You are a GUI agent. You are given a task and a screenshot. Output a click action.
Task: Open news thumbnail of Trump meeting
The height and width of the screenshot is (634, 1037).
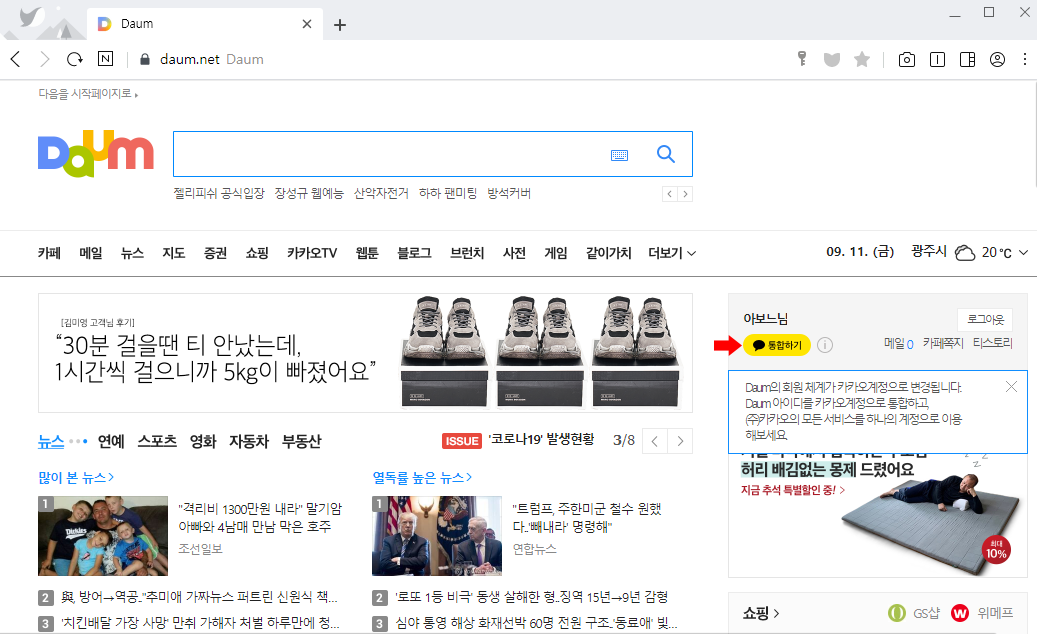[437, 536]
